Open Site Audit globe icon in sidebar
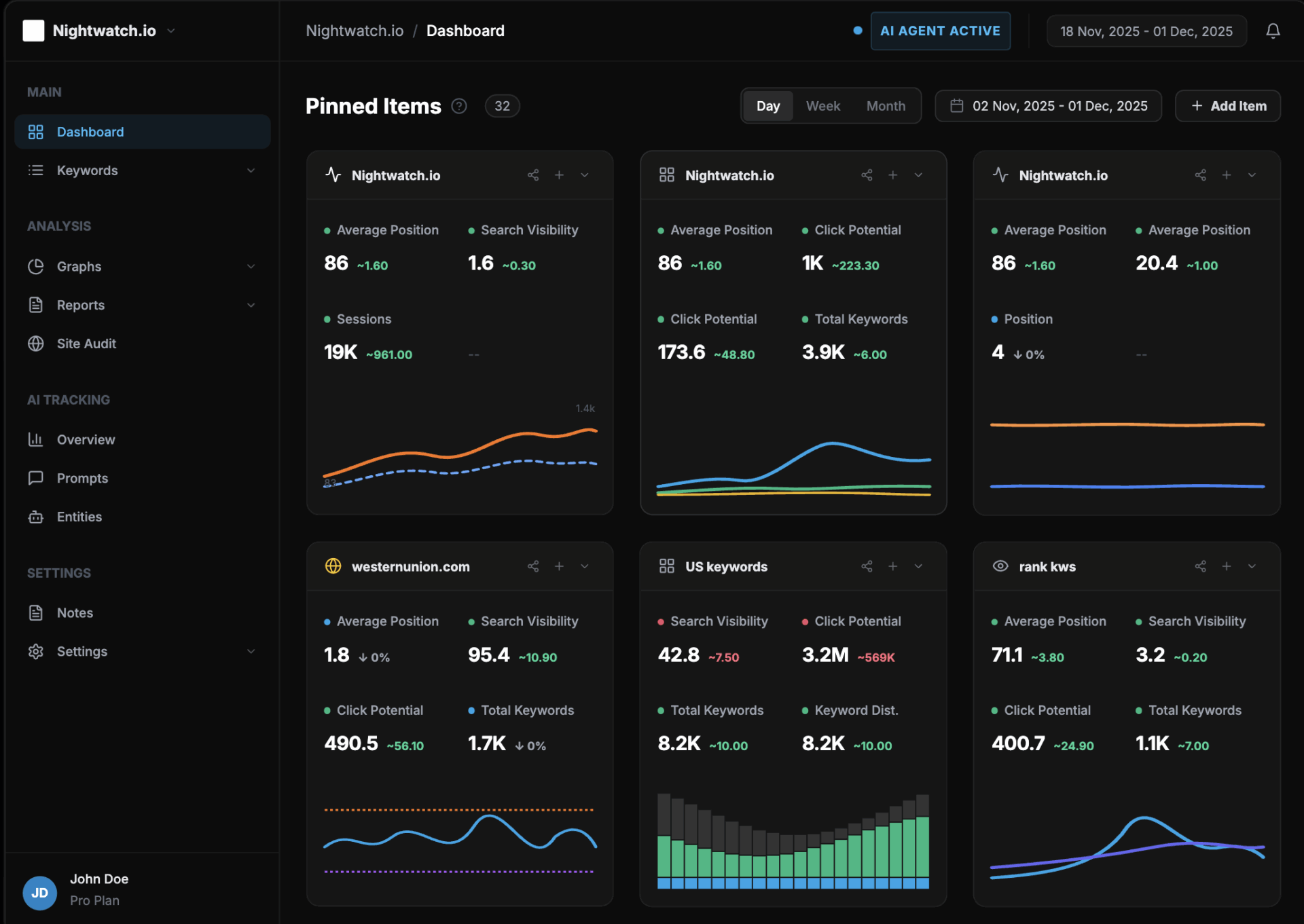 [x=36, y=344]
